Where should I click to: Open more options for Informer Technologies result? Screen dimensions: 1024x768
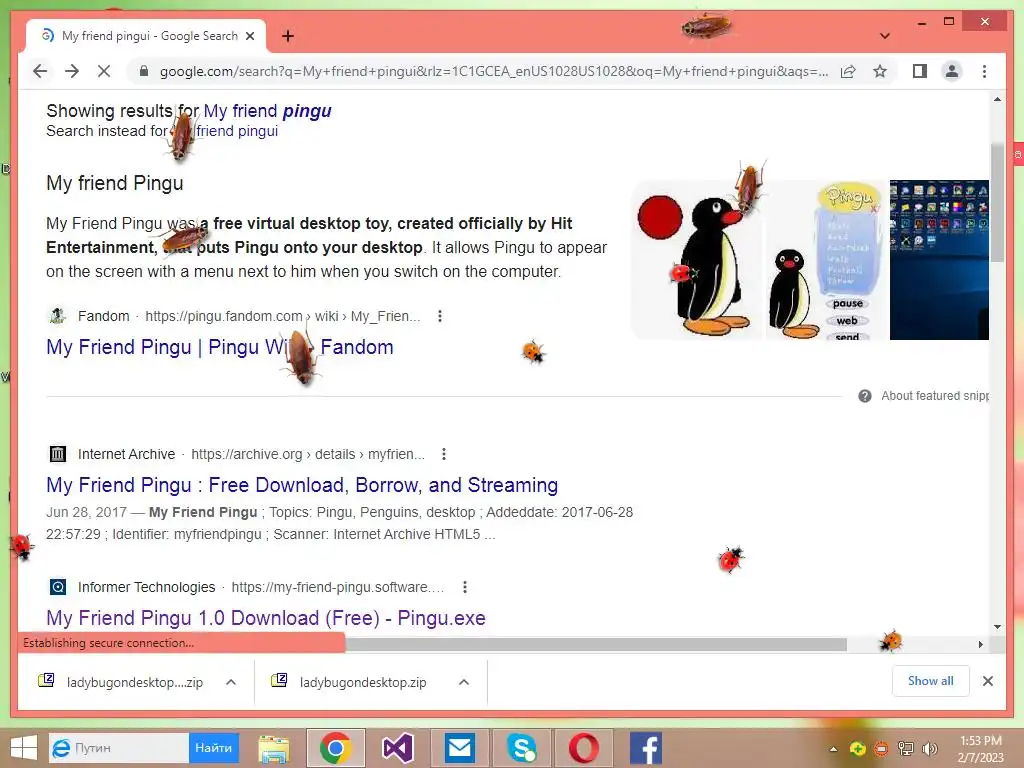(x=464, y=587)
